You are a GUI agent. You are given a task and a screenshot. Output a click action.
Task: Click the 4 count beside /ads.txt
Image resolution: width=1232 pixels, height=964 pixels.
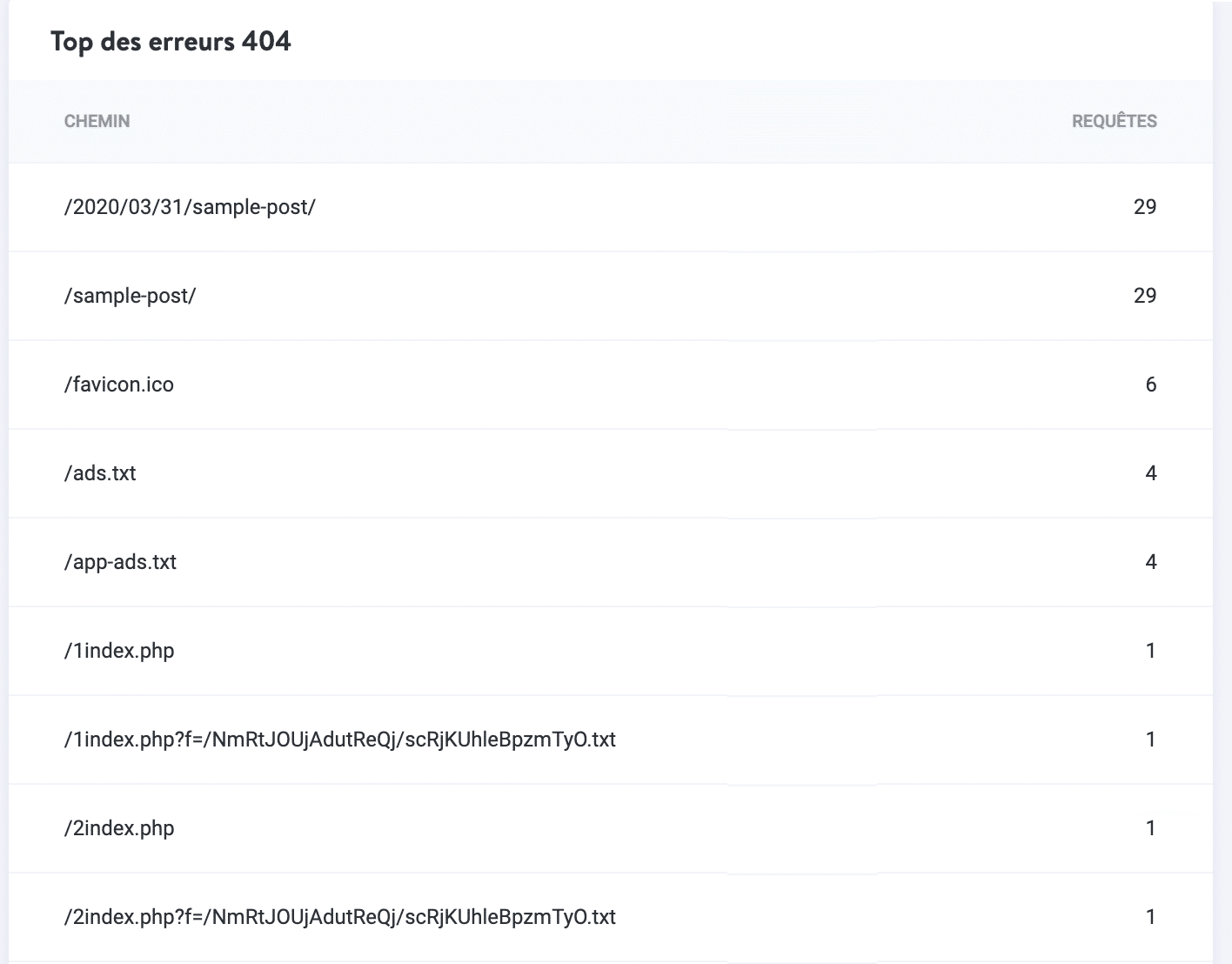(1151, 473)
